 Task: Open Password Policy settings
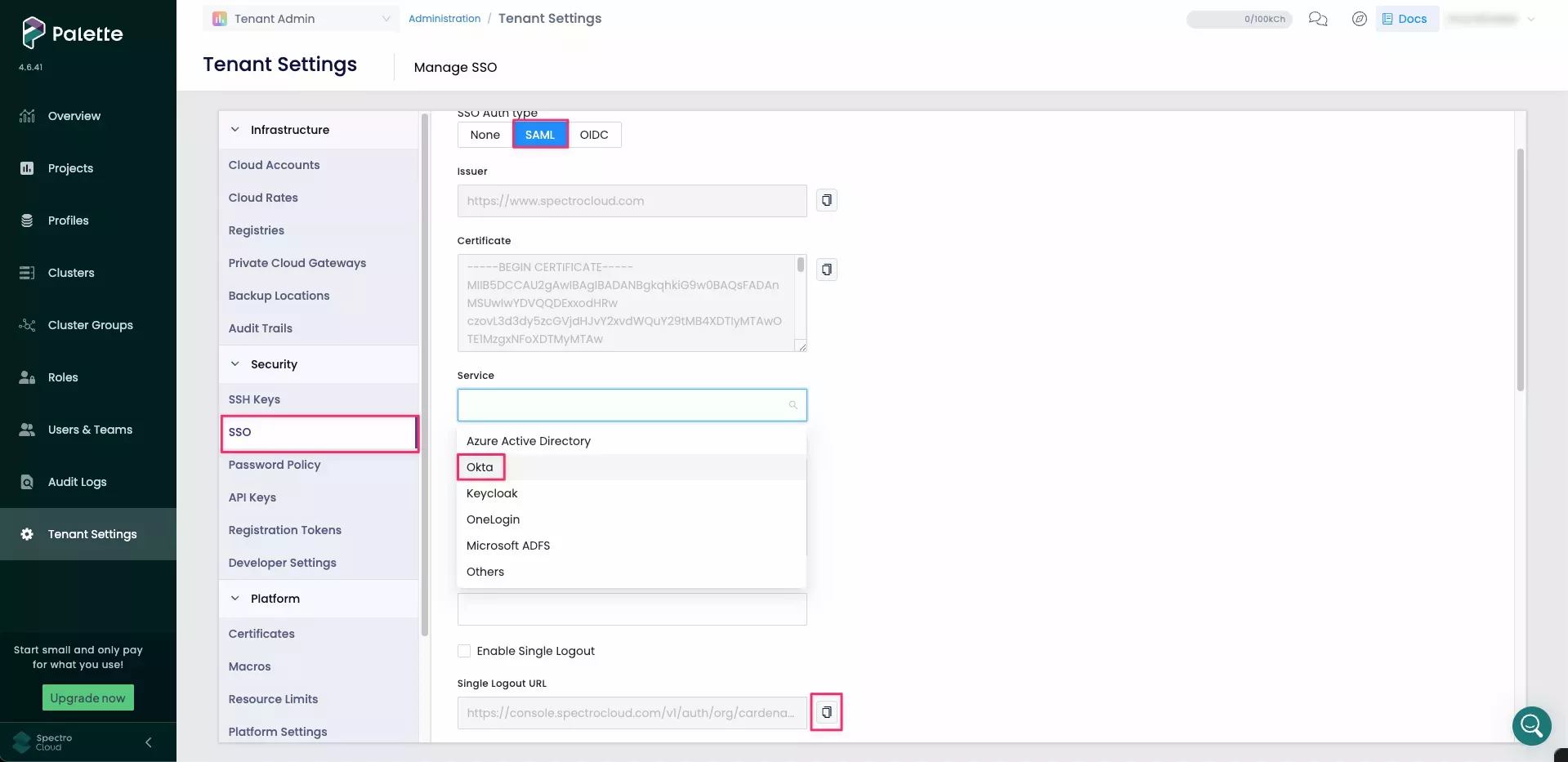275,464
